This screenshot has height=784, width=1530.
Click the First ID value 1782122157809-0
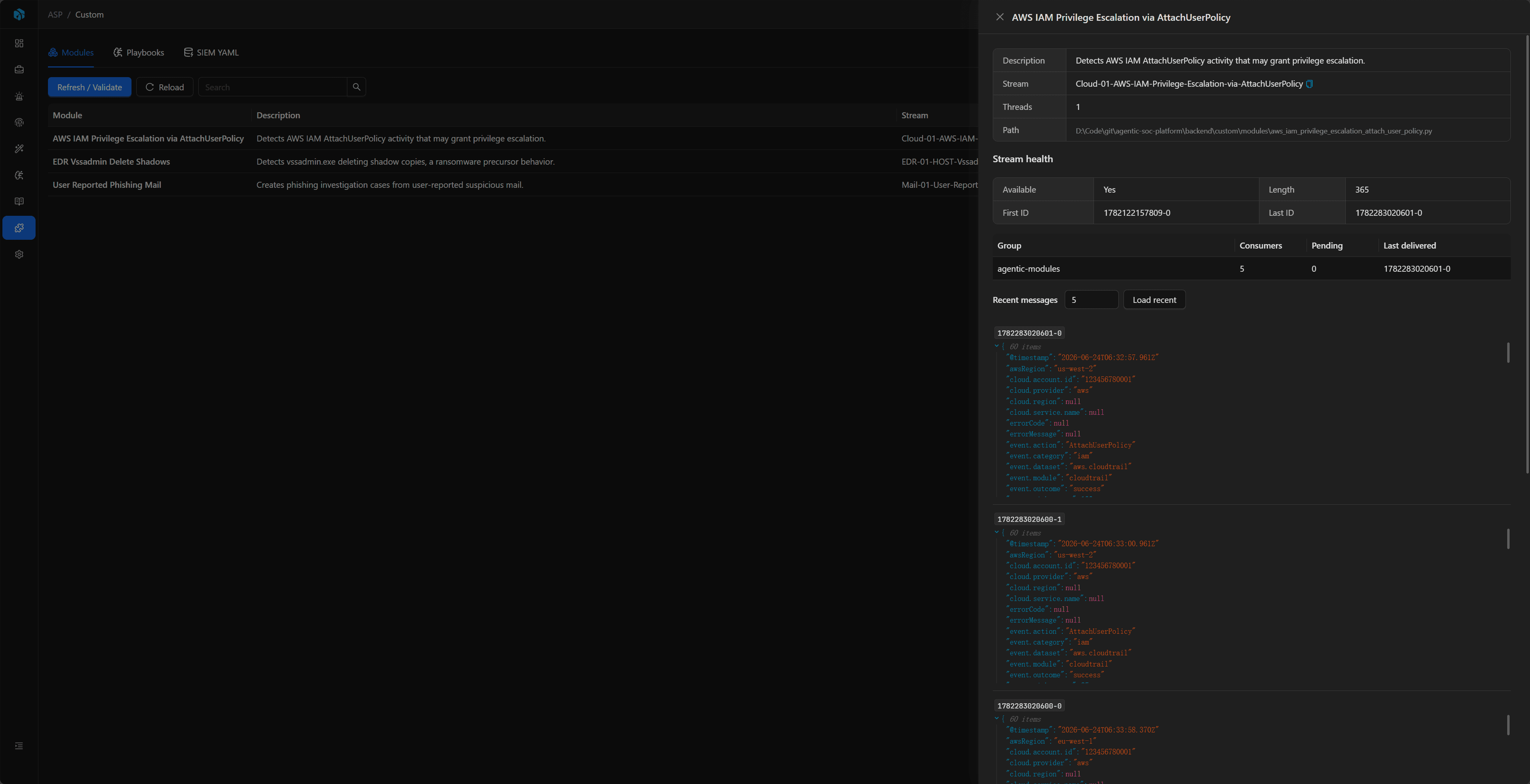(x=1137, y=213)
